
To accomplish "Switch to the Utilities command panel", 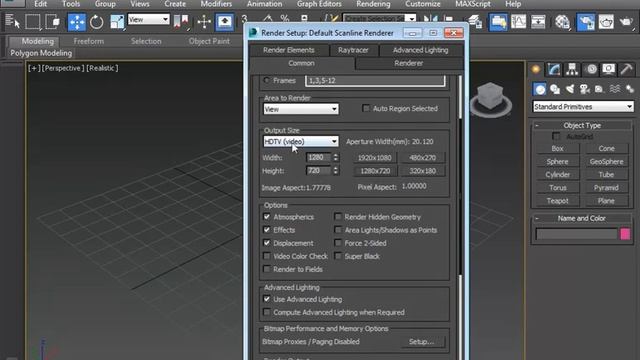I will coord(627,69).
